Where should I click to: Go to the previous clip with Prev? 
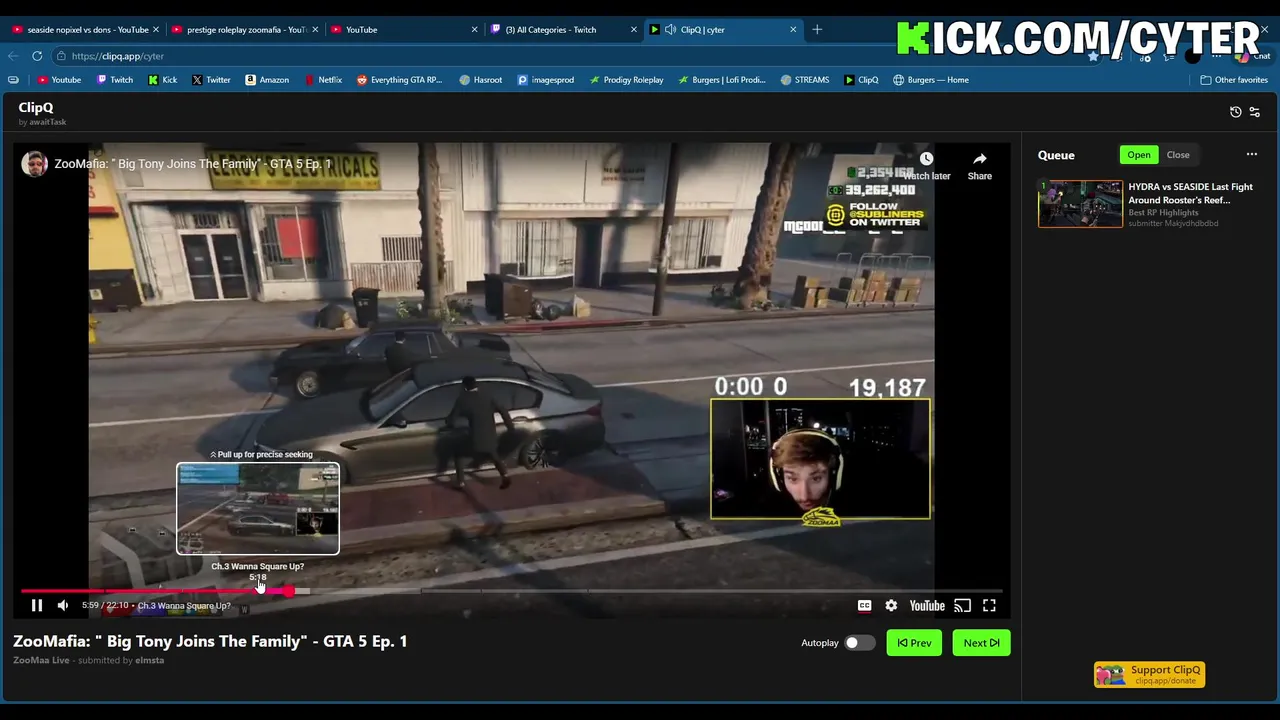click(x=914, y=643)
